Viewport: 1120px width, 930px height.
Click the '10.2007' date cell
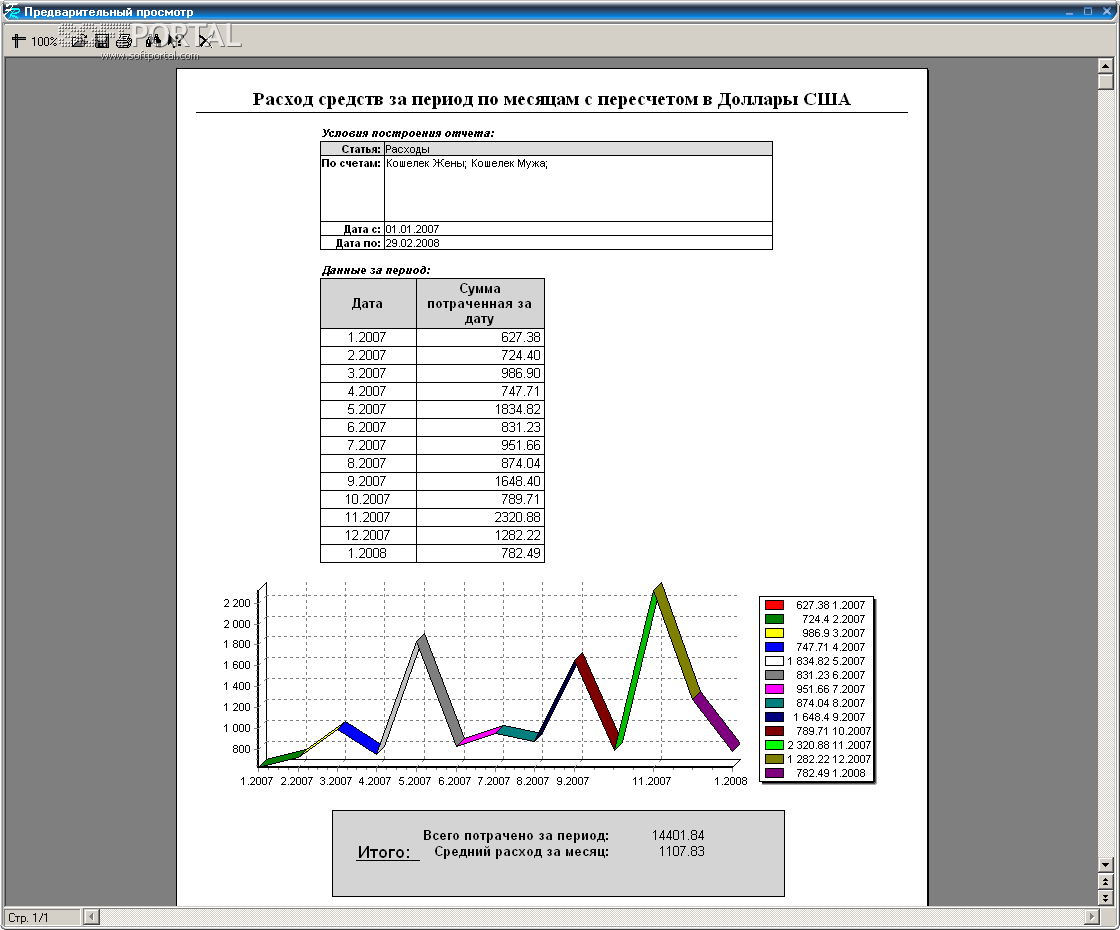click(x=368, y=499)
